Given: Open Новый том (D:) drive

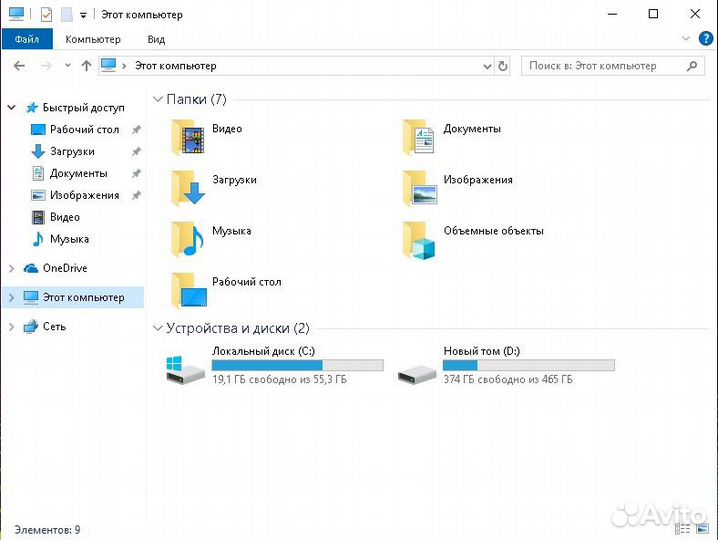Looking at the screenshot, I should tap(418, 371).
